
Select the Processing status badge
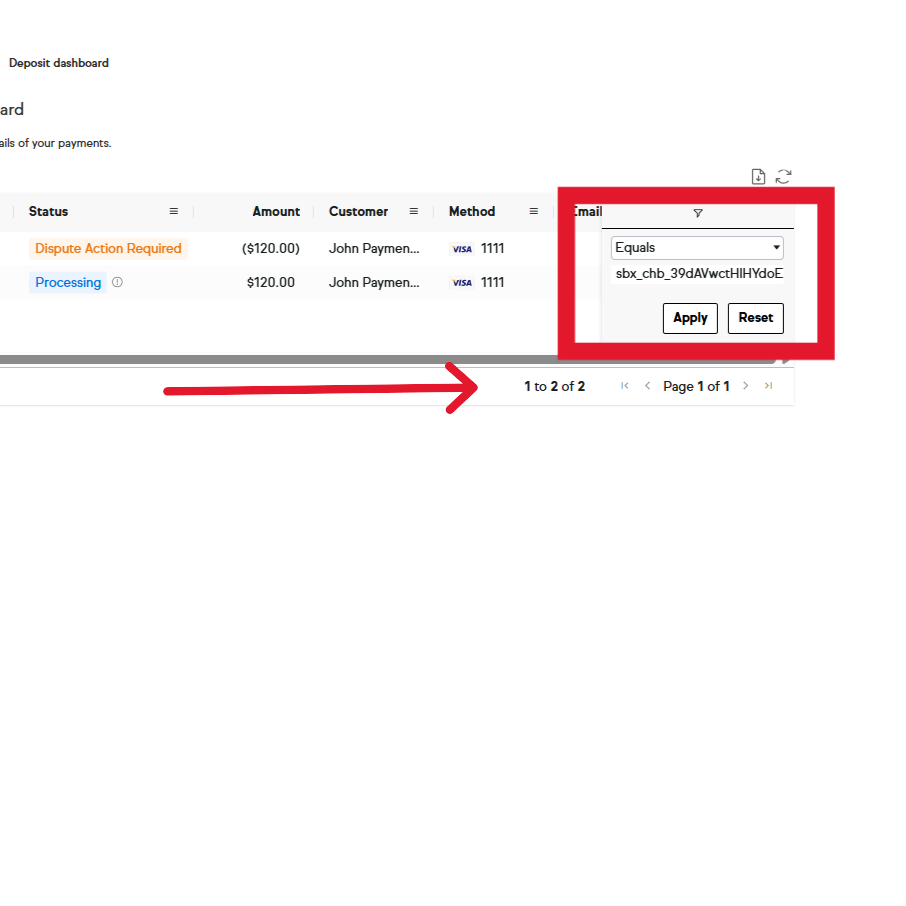pos(68,283)
